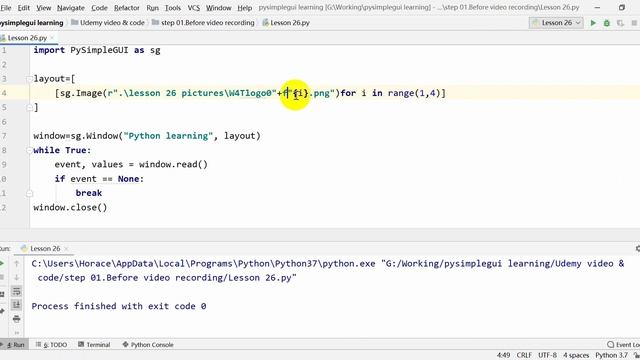Click "if event == None:" line
640x360 pixels.
[99, 179]
